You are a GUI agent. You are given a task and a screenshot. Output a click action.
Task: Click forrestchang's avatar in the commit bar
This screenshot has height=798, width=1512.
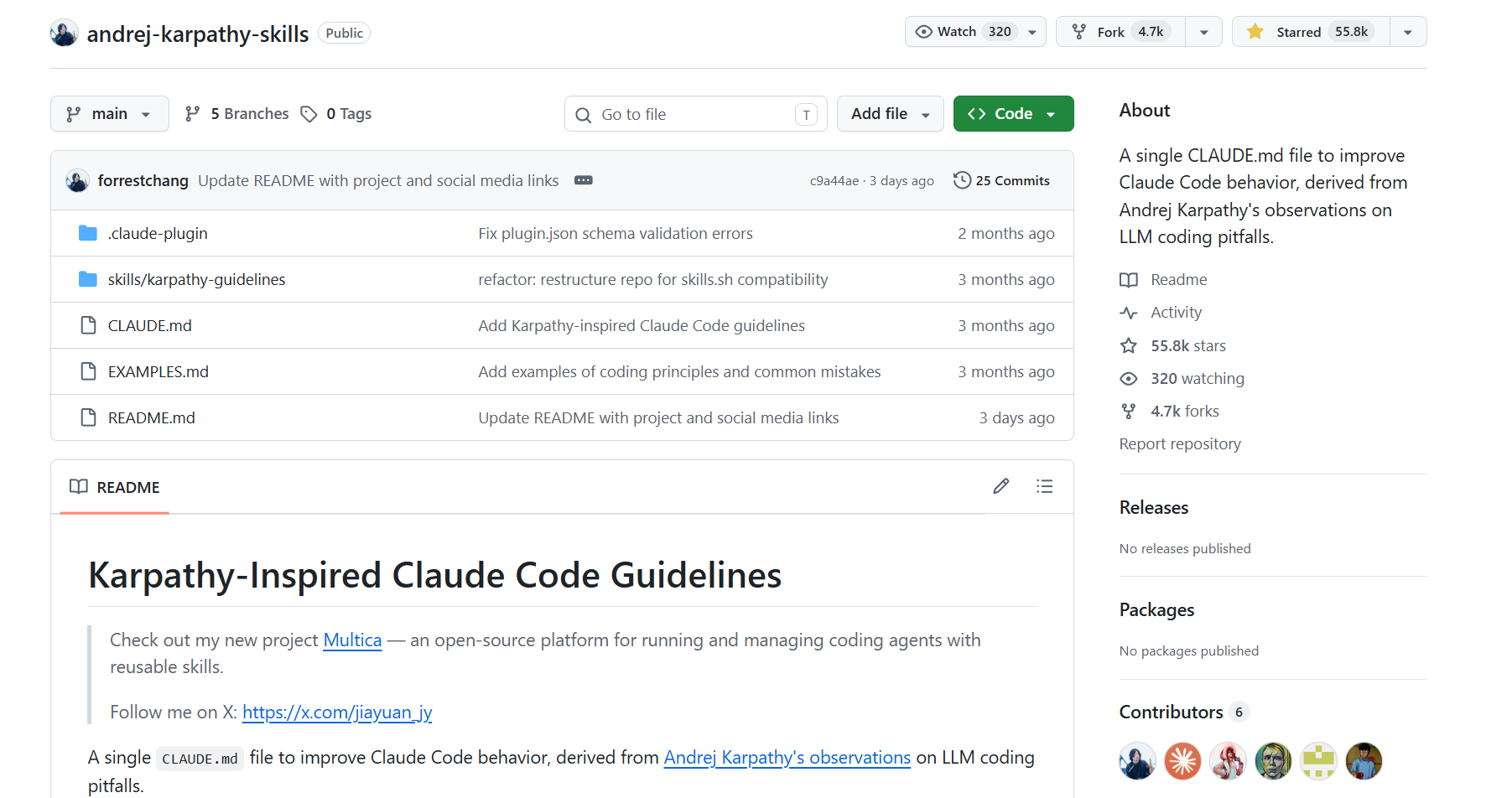(x=77, y=180)
